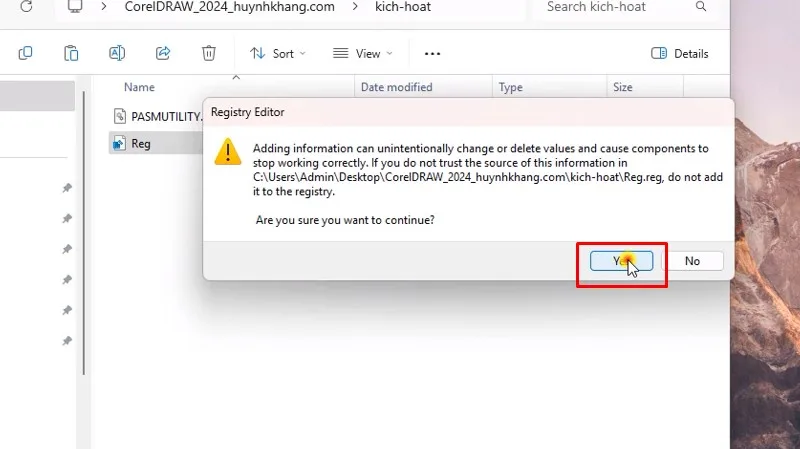Click No in Registry Editor dialog
Image resolution: width=800 pixels, height=449 pixels.
[x=692, y=261]
